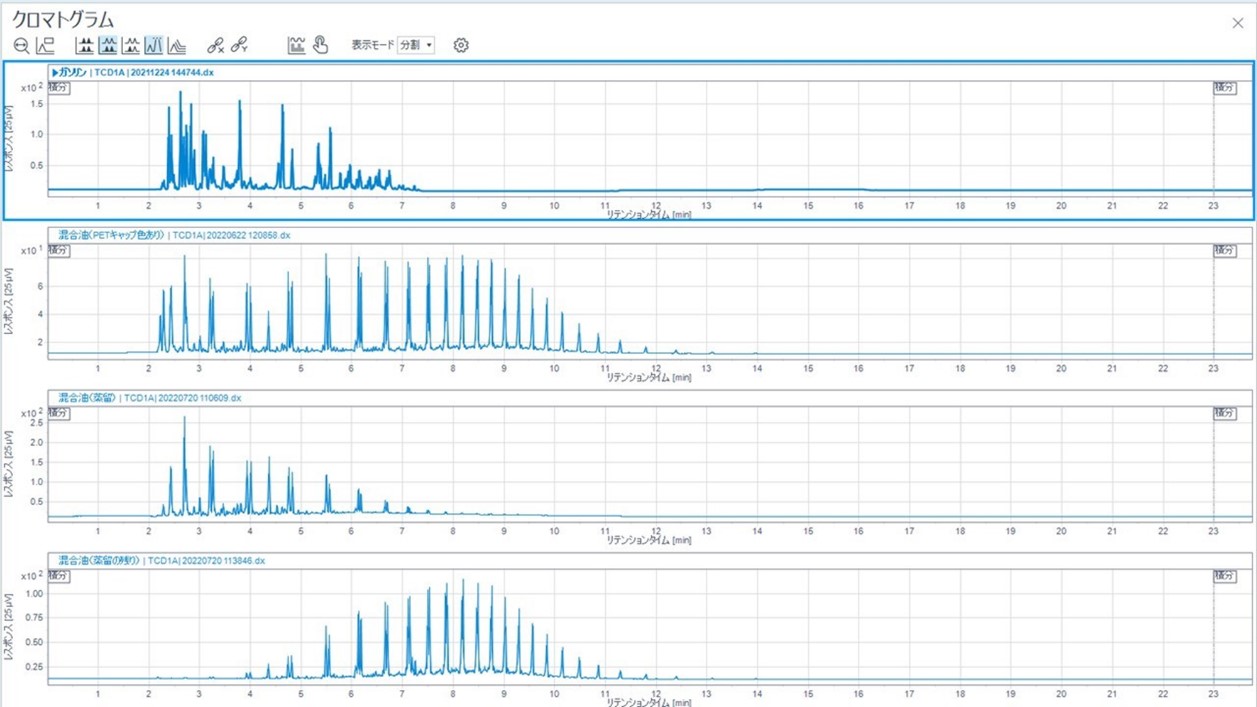The image size is (1257, 707).
Task: Select the first chromatogram layout icon
Action: pyautogui.click(x=85, y=45)
